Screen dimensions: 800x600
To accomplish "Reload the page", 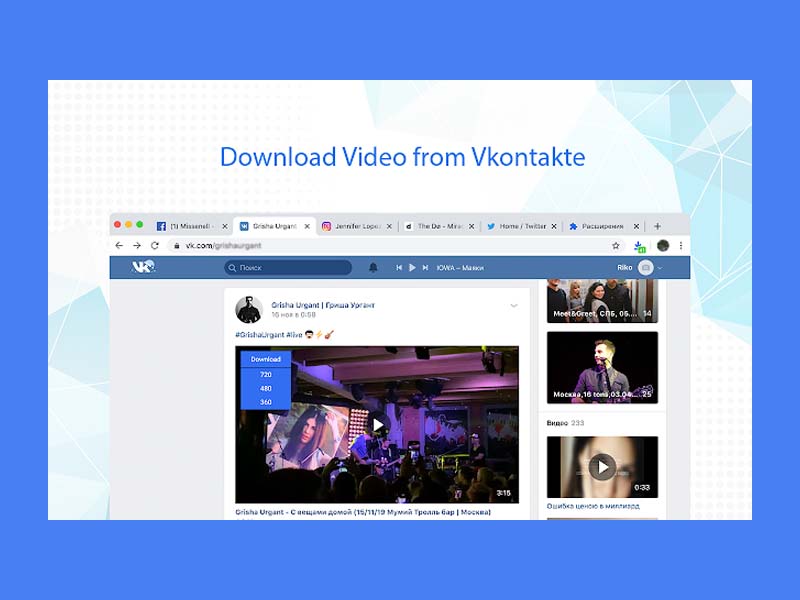I will 155,245.
